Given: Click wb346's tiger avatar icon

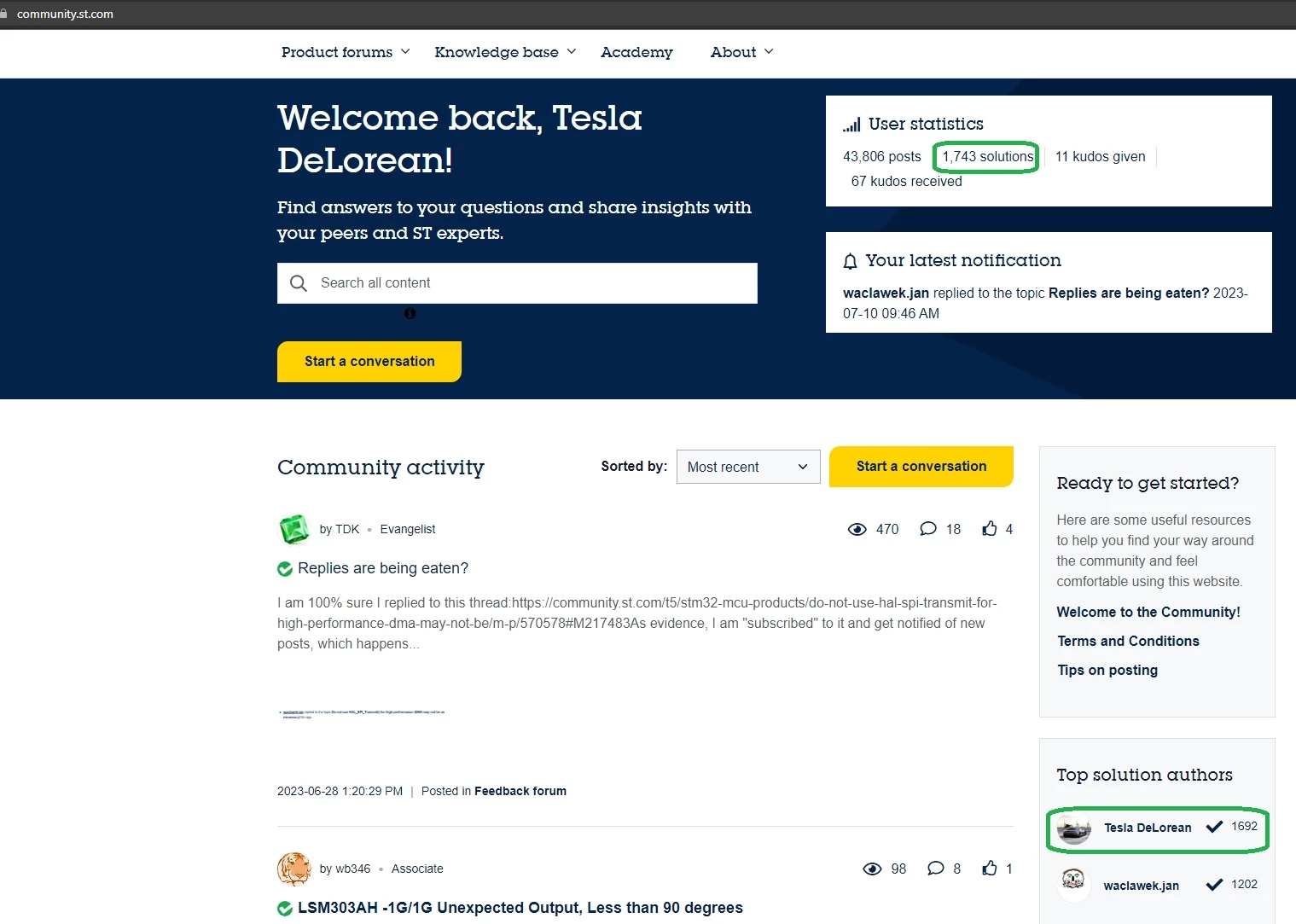Looking at the screenshot, I should (294, 869).
